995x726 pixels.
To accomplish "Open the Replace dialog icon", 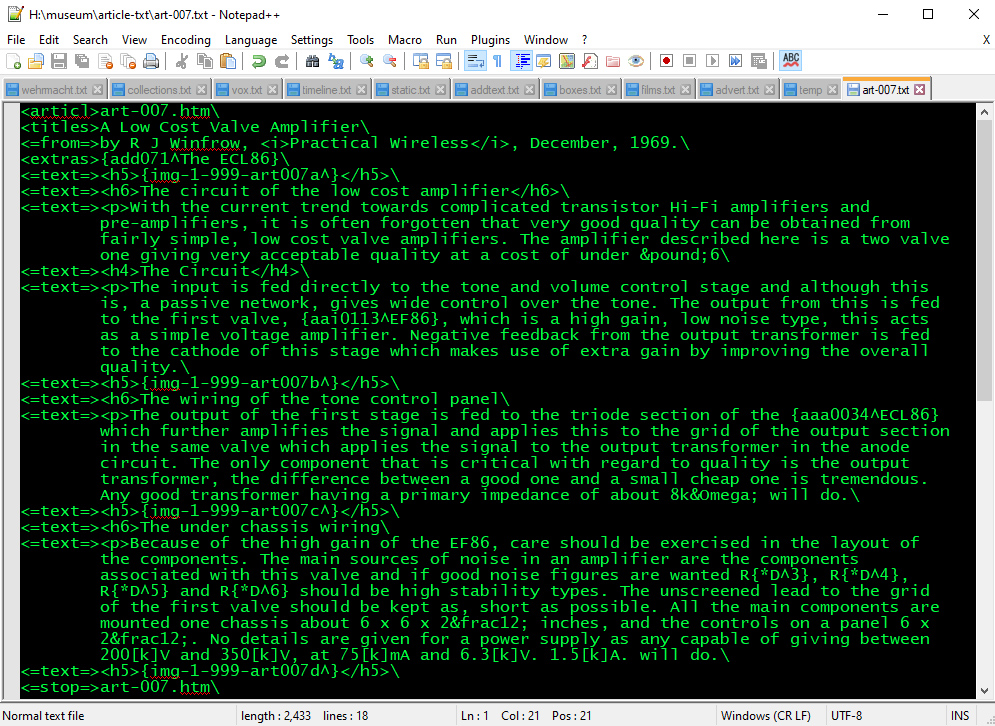I will (335, 61).
